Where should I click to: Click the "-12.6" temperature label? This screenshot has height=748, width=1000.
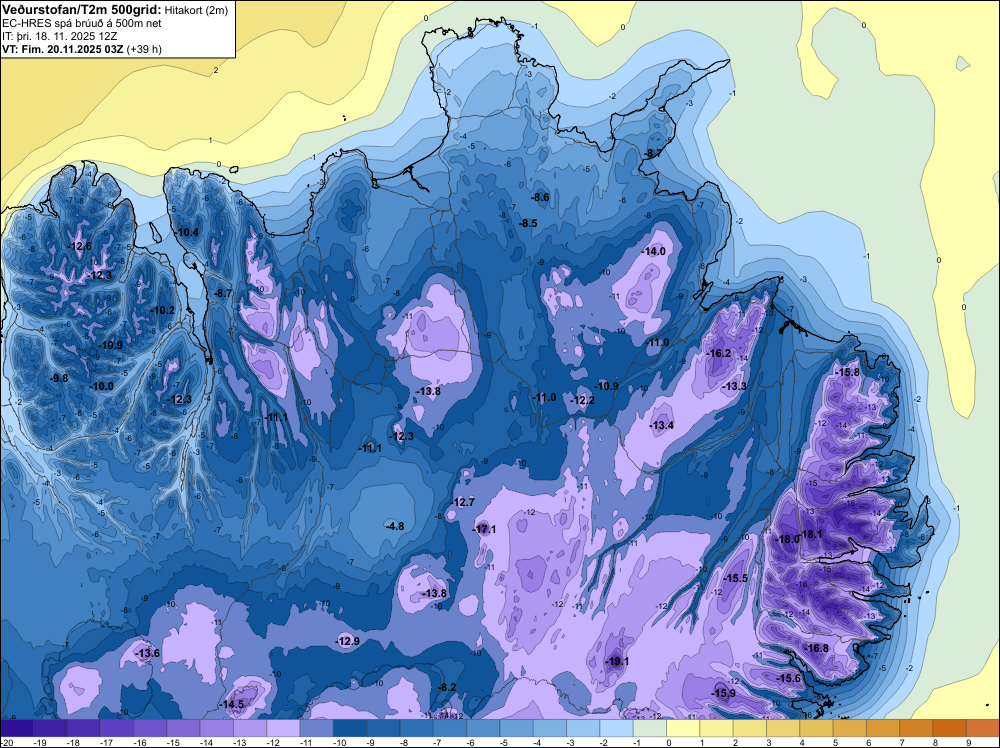80,246
